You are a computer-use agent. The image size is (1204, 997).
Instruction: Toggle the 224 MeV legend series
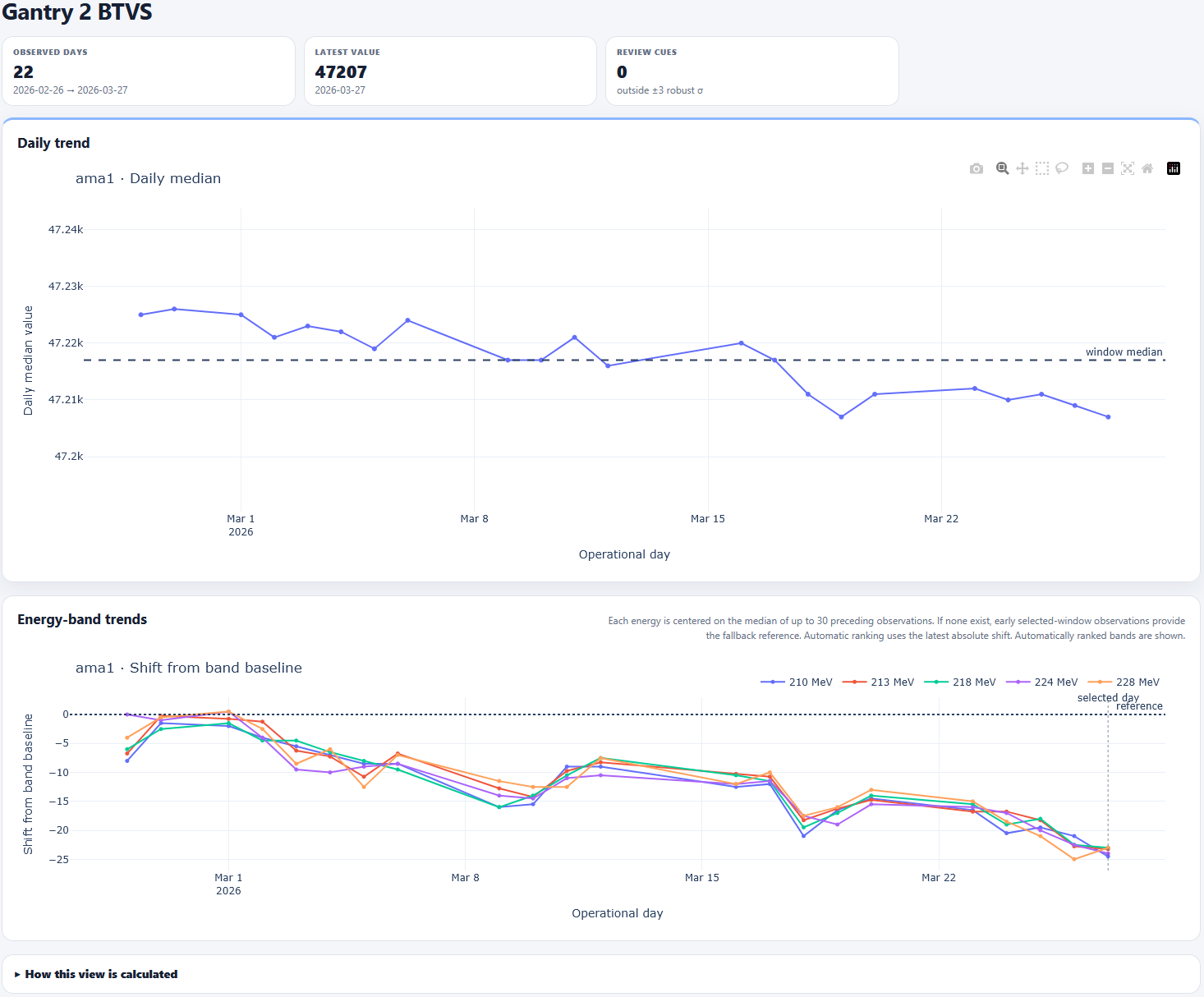coord(1042,682)
